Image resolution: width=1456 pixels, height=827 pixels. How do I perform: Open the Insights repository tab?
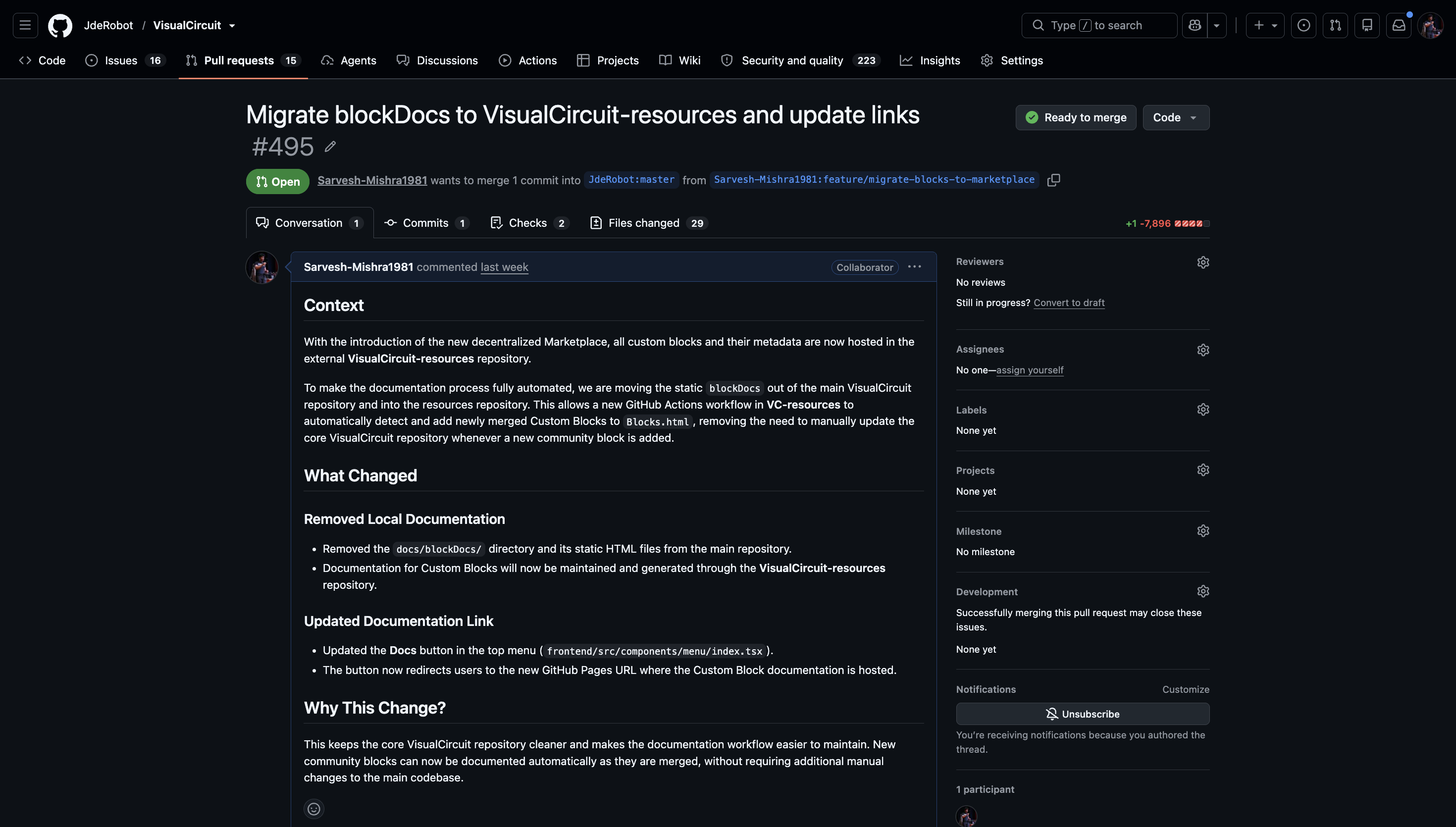point(930,60)
